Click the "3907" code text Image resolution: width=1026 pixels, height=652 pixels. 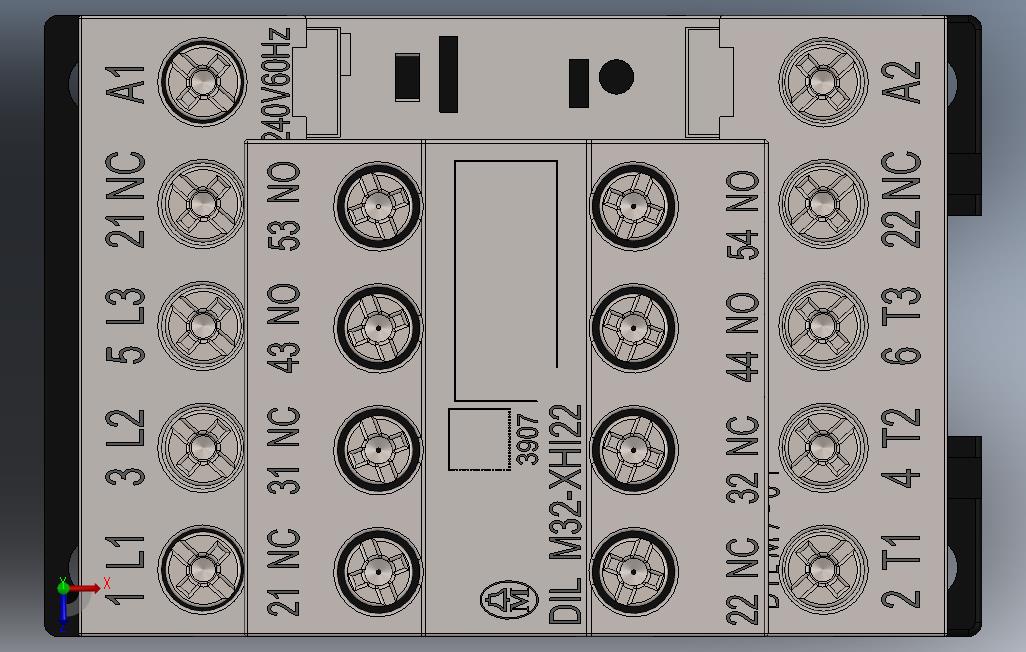point(527,439)
